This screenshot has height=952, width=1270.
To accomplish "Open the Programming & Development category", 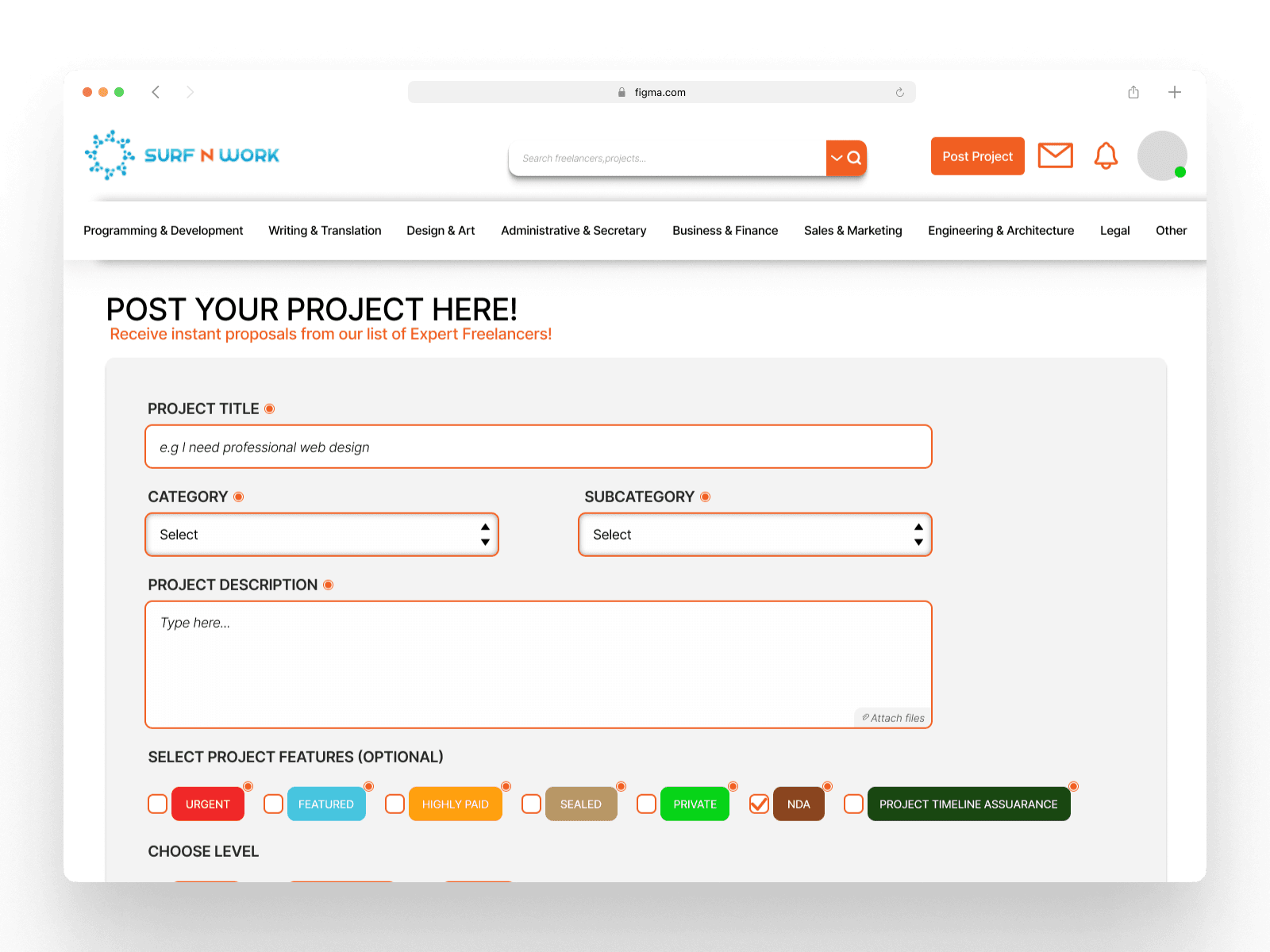I will point(163,230).
